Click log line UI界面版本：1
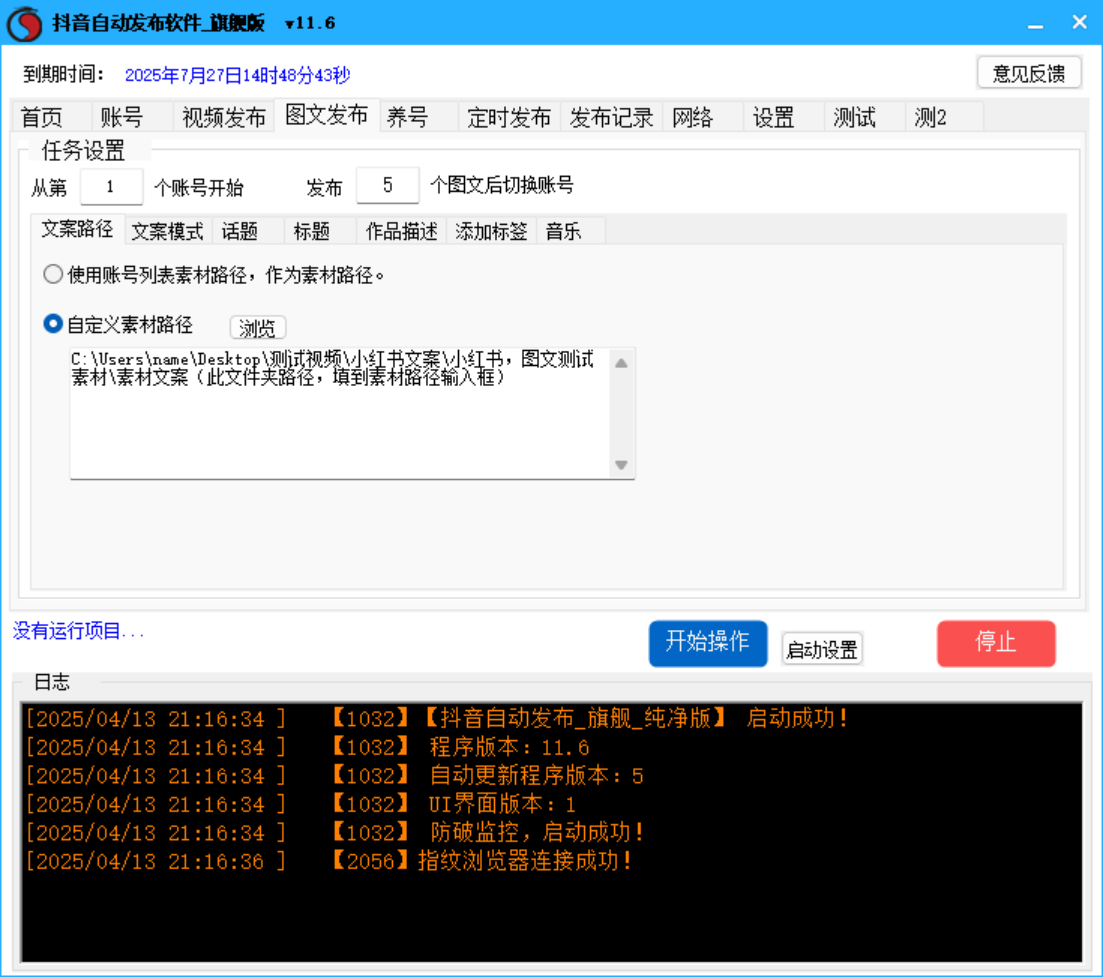Viewport: 1103px width, 977px height. (300, 804)
